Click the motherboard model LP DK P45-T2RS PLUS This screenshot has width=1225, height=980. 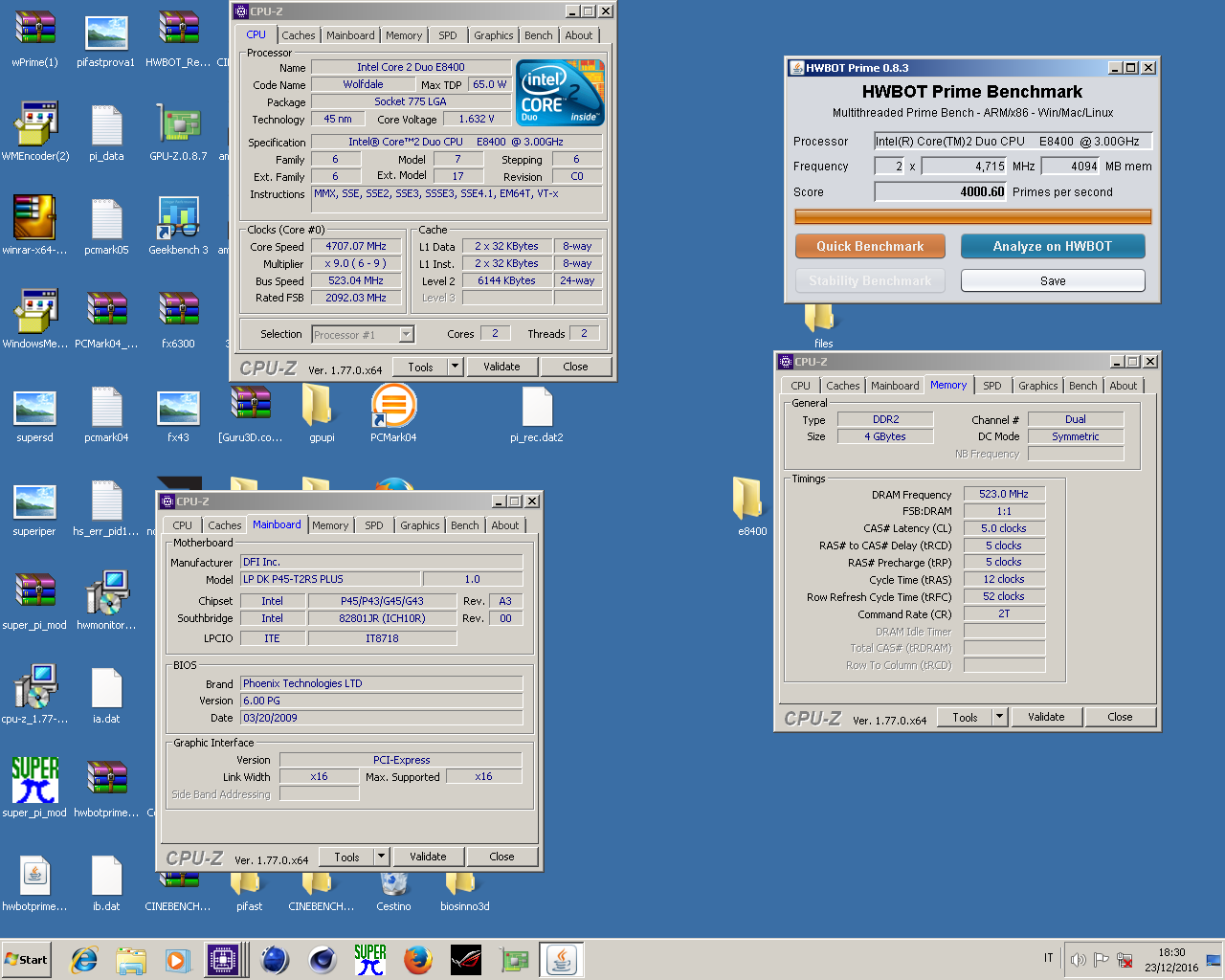coord(330,579)
